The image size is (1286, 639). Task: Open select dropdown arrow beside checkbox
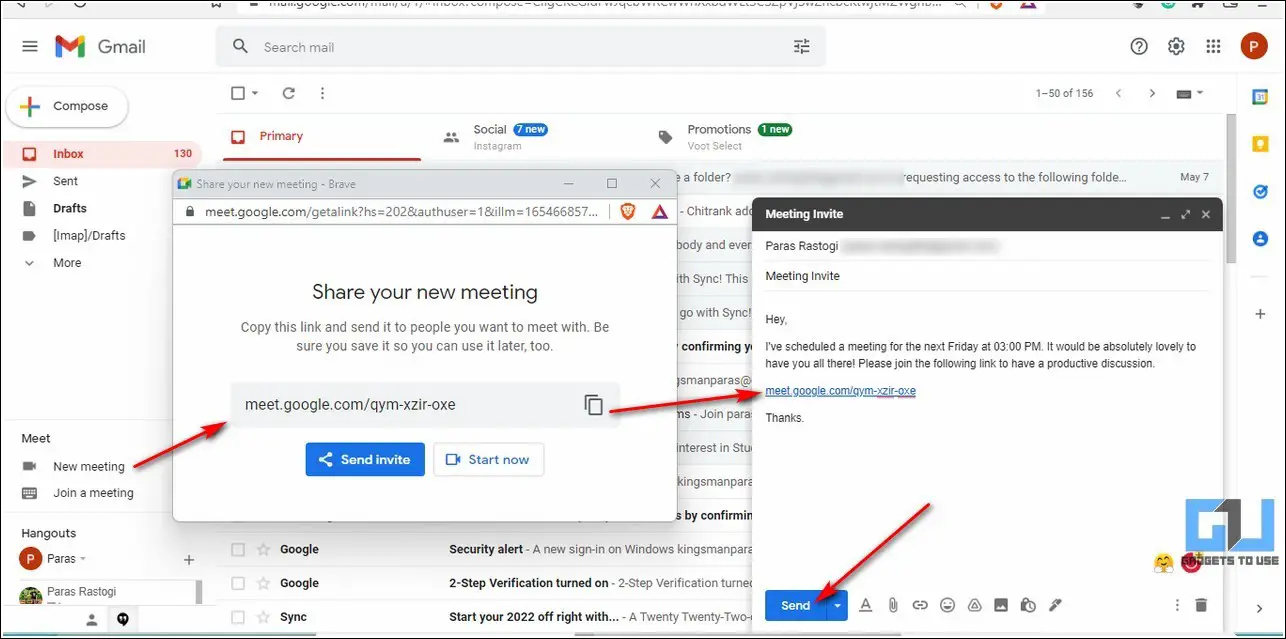255,93
